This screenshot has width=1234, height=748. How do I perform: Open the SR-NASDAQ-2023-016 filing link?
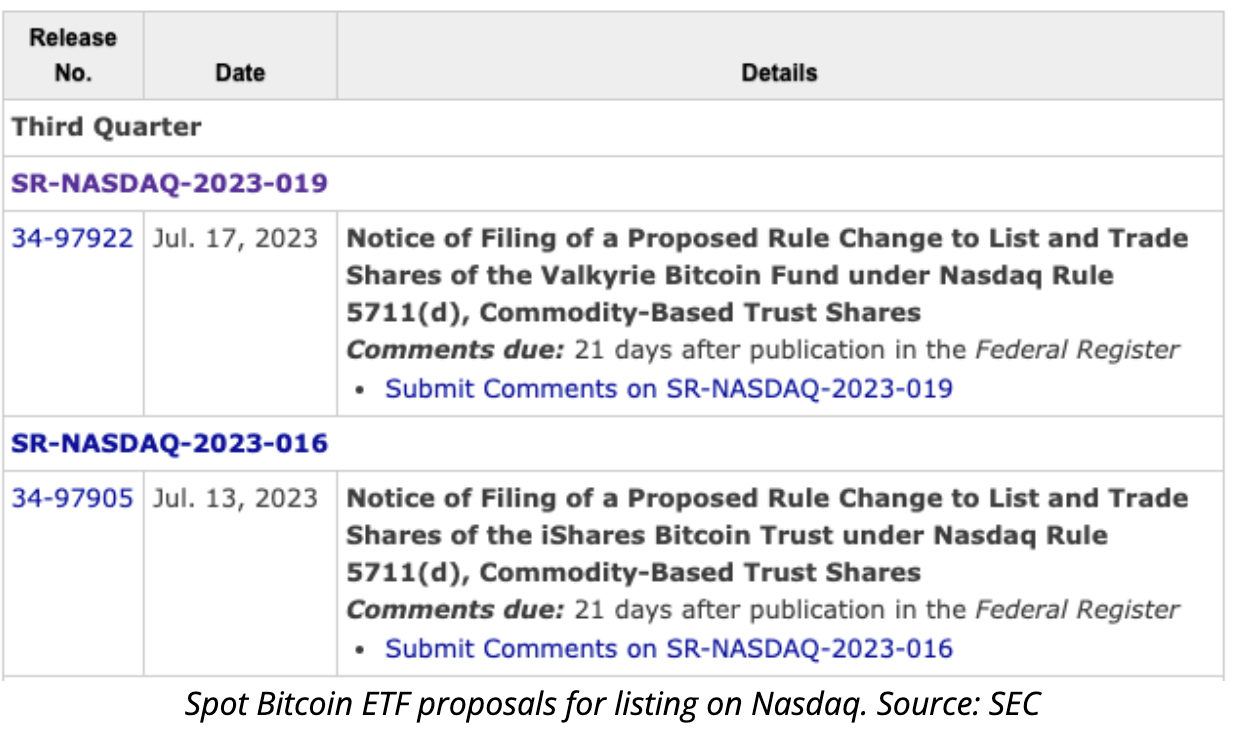click(x=170, y=443)
